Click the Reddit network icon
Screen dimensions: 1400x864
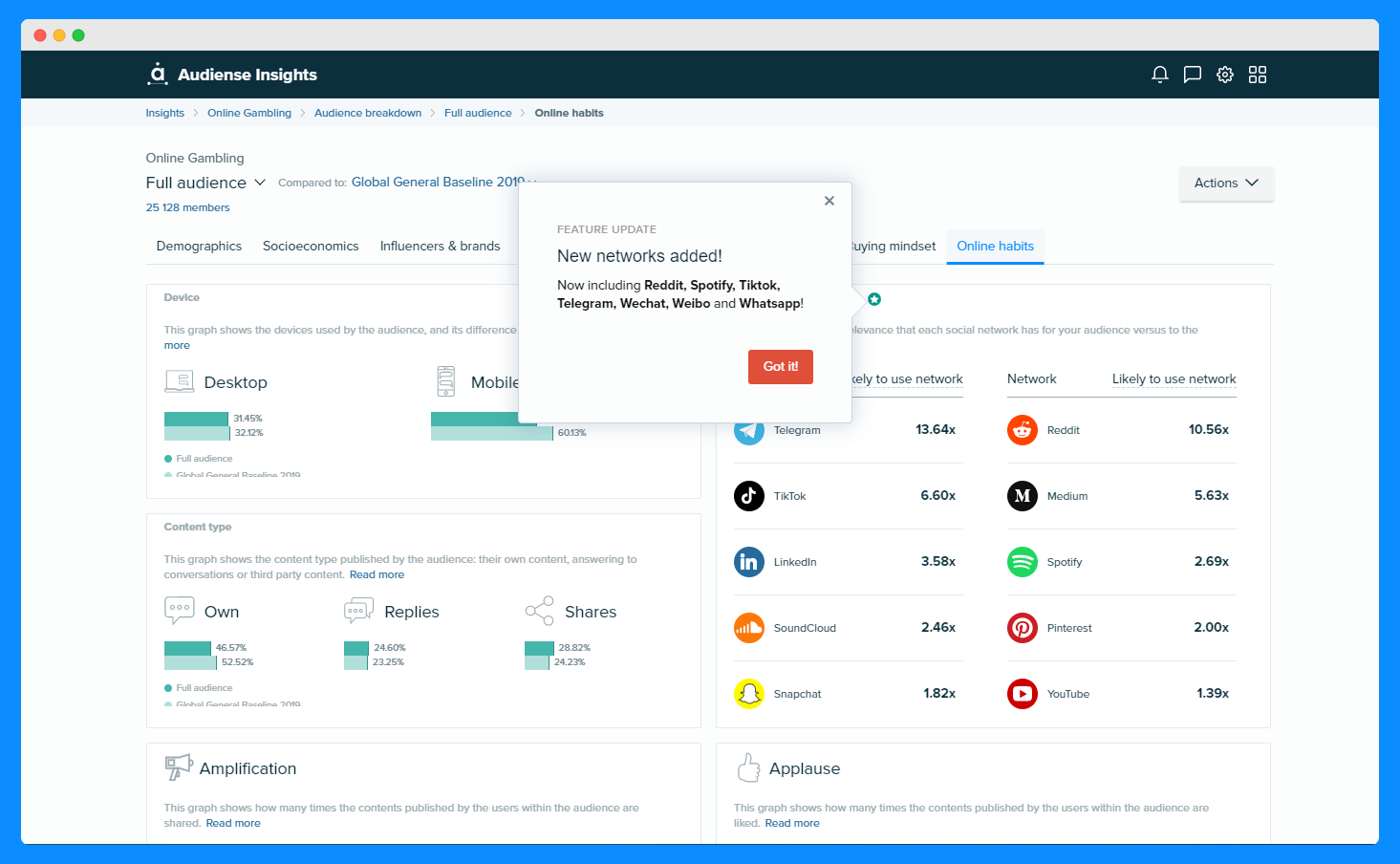[1023, 430]
